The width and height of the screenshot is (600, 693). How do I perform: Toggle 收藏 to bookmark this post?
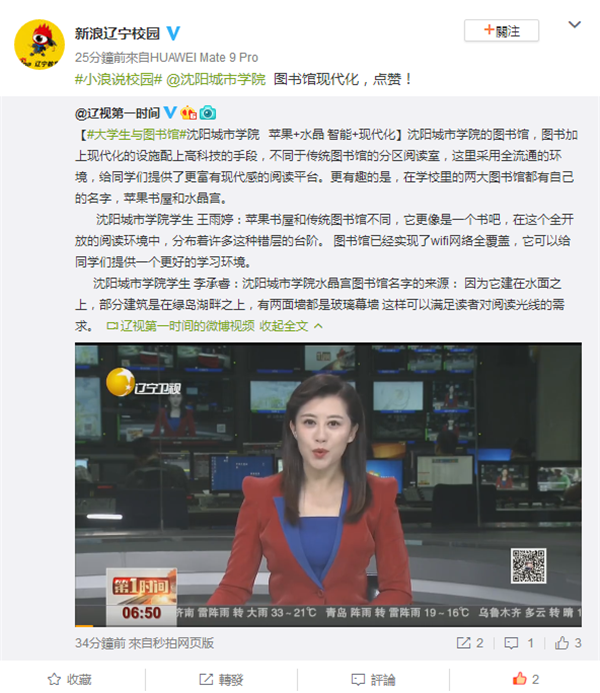tap(69, 679)
